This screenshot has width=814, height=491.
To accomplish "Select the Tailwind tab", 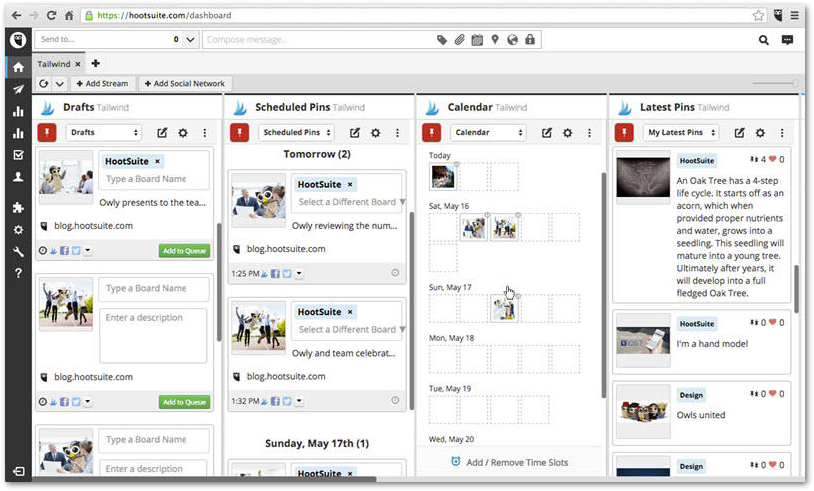I will [x=53, y=64].
